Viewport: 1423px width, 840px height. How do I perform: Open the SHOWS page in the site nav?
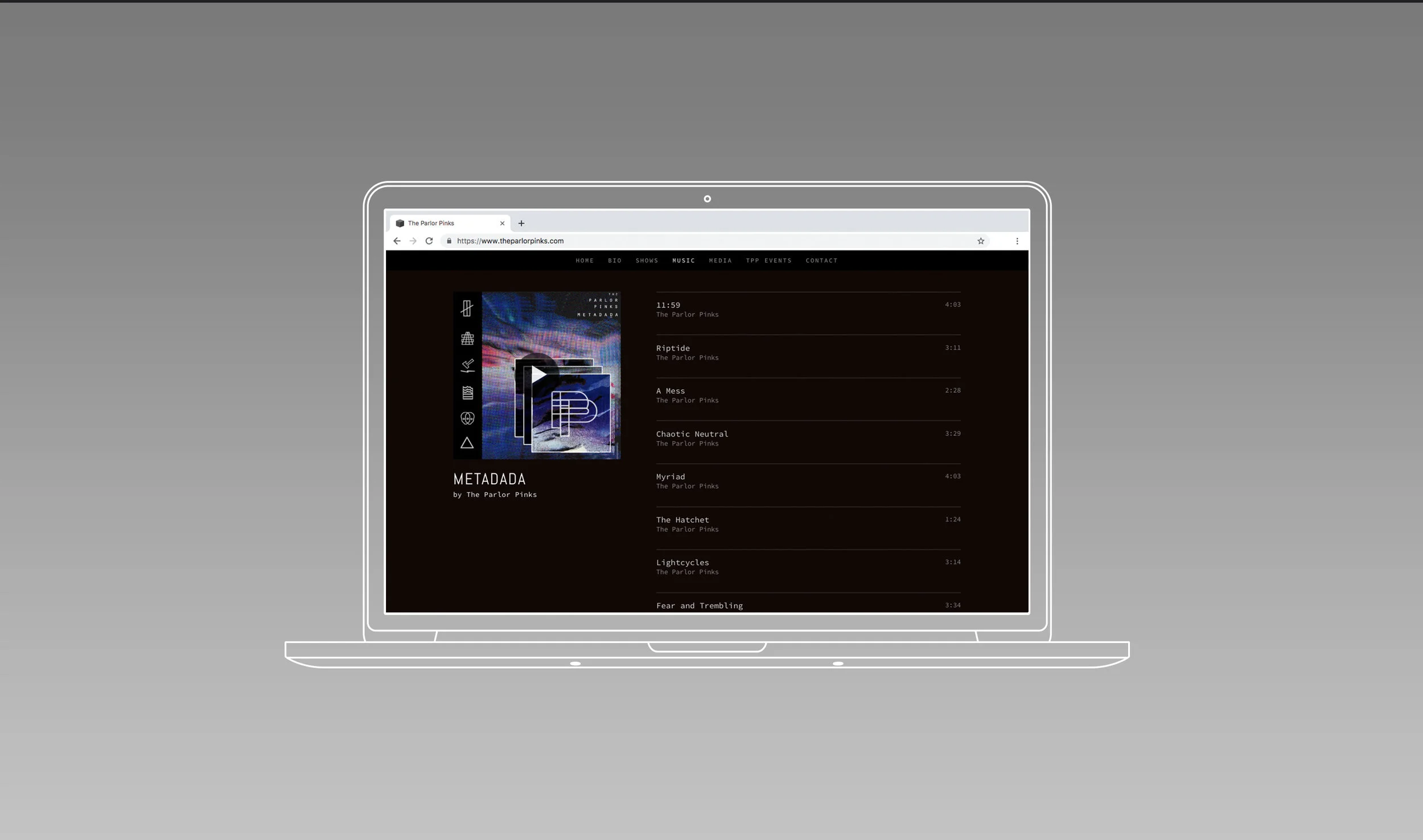[x=647, y=261]
